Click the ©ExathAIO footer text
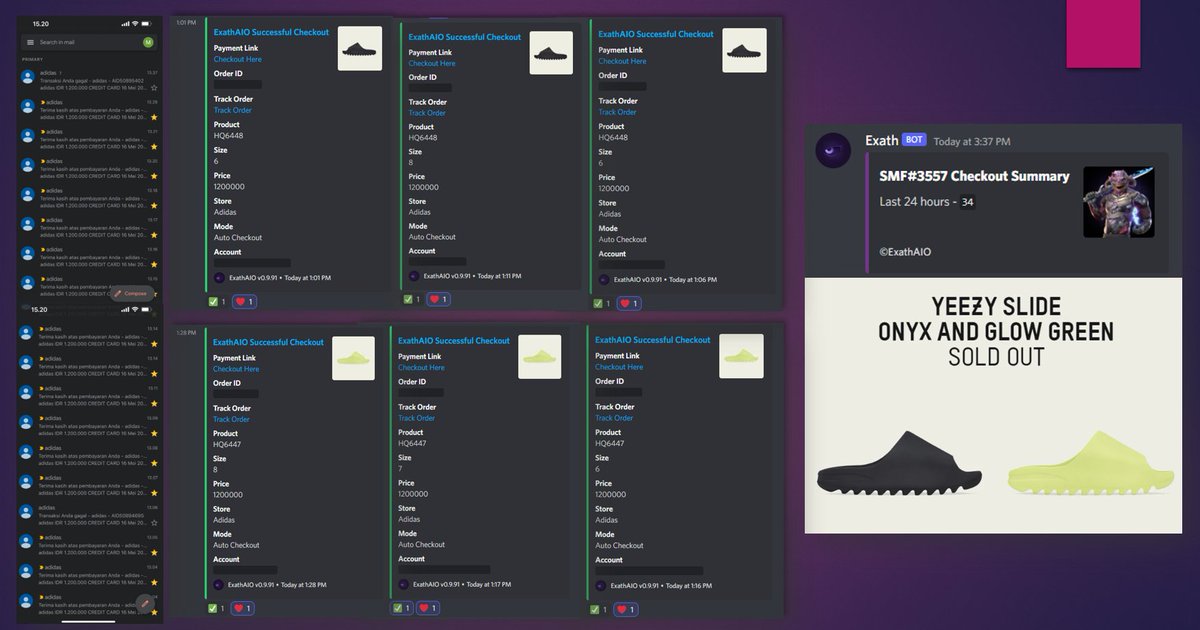Image resolution: width=1200 pixels, height=630 pixels. coord(905,252)
